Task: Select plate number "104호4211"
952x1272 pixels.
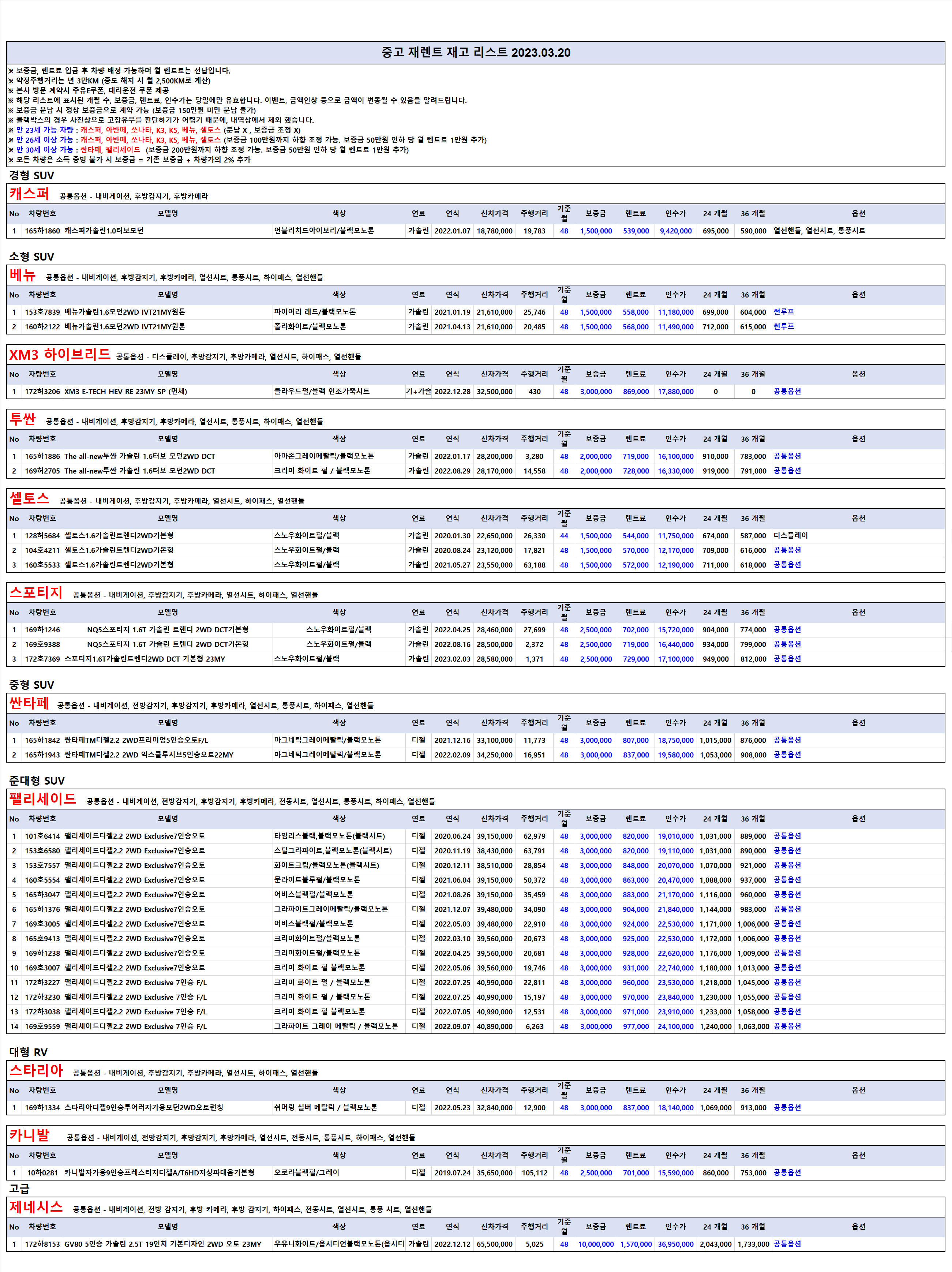Action: pos(42,550)
